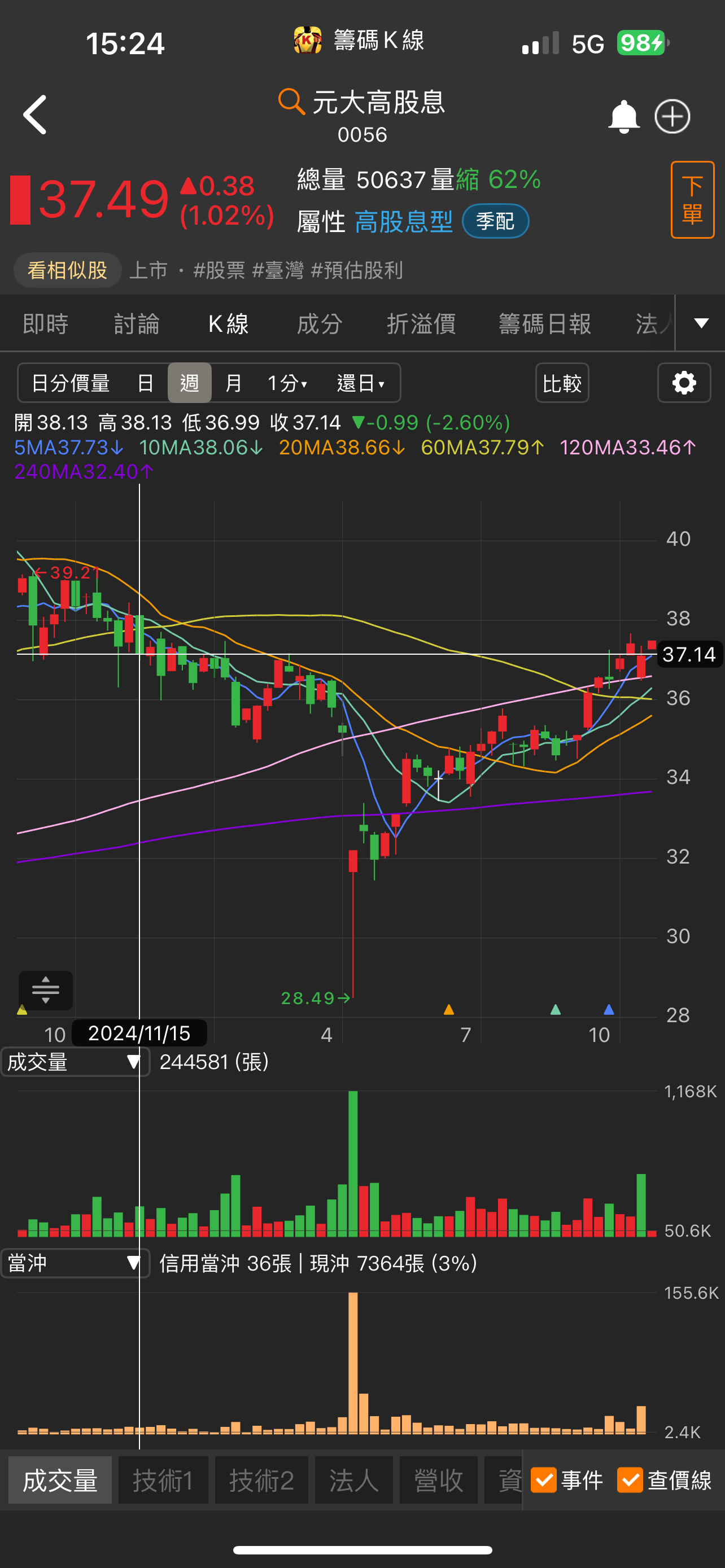Tap the #臺灣 hashtag
The width and height of the screenshot is (725, 1568).
(278, 270)
